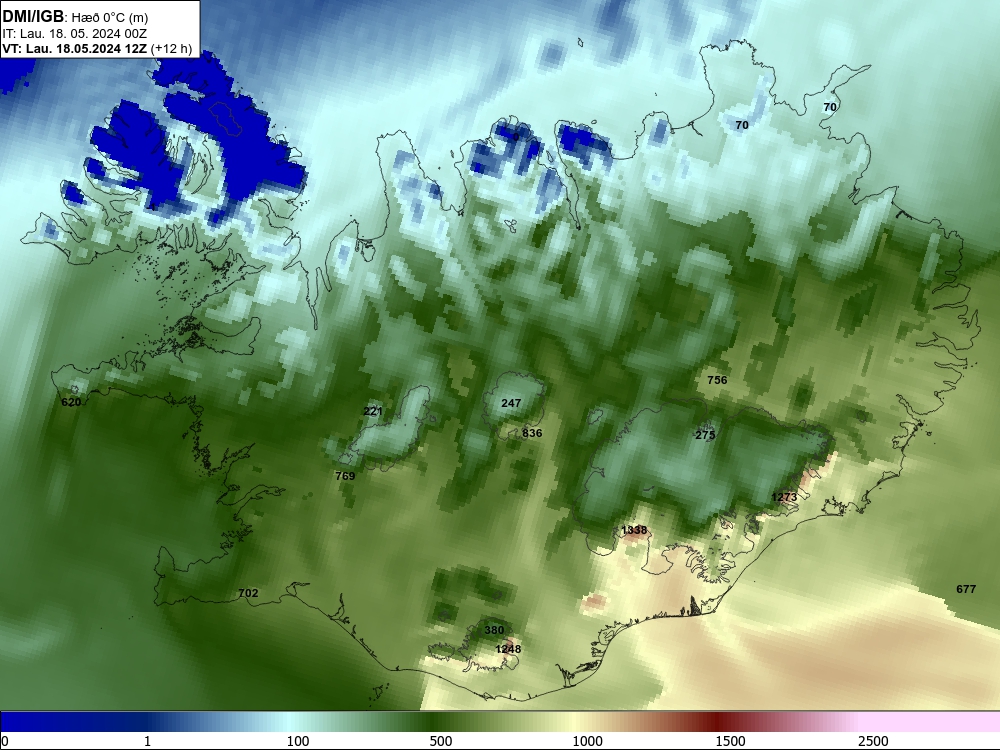This screenshot has width=1000, height=750.
Task: Click the valid time line "VT: Lau. 18.05.2024 12Z"
Action: [x=75, y=49]
